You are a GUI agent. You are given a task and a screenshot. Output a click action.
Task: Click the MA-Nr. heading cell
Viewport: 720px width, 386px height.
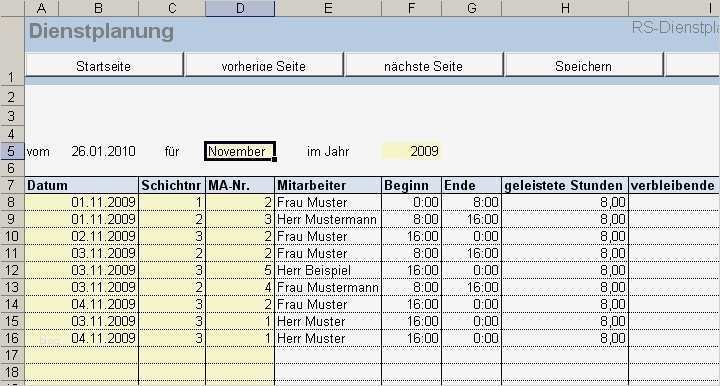click(240, 185)
